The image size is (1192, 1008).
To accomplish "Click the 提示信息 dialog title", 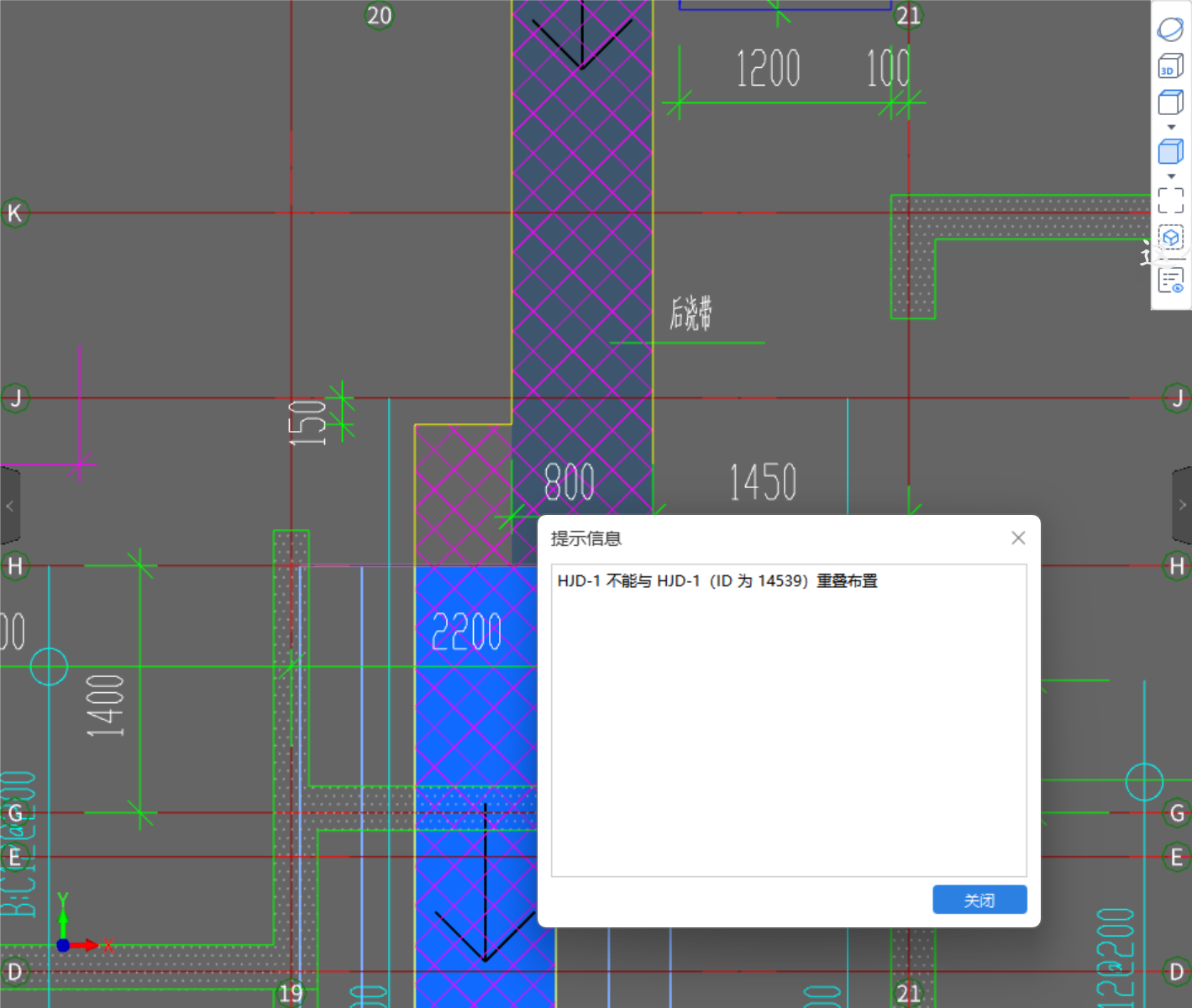I will click(585, 538).
